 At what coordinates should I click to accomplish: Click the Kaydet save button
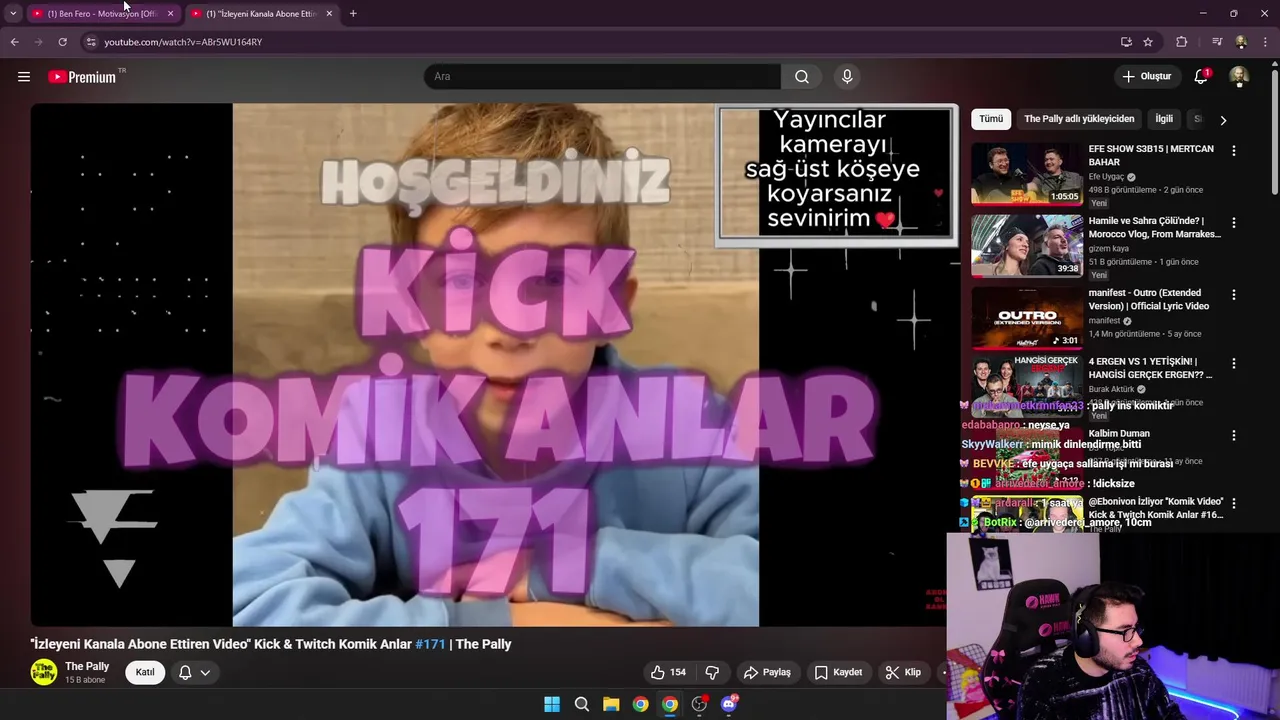tap(838, 672)
